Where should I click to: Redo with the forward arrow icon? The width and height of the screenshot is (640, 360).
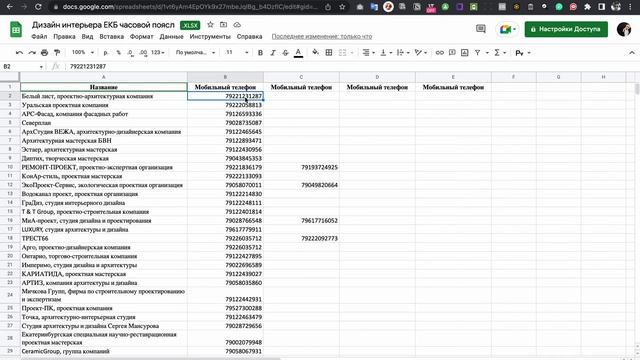click(x=32, y=53)
